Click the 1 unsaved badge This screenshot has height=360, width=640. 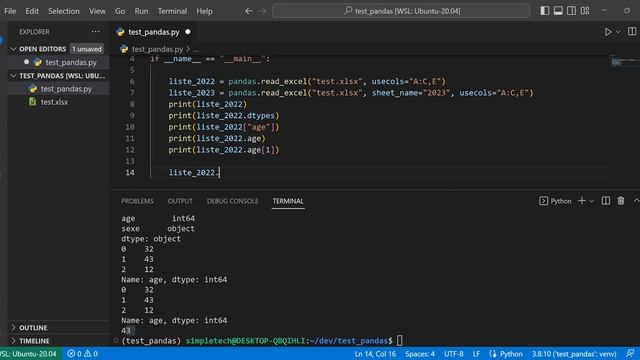tap(87, 49)
